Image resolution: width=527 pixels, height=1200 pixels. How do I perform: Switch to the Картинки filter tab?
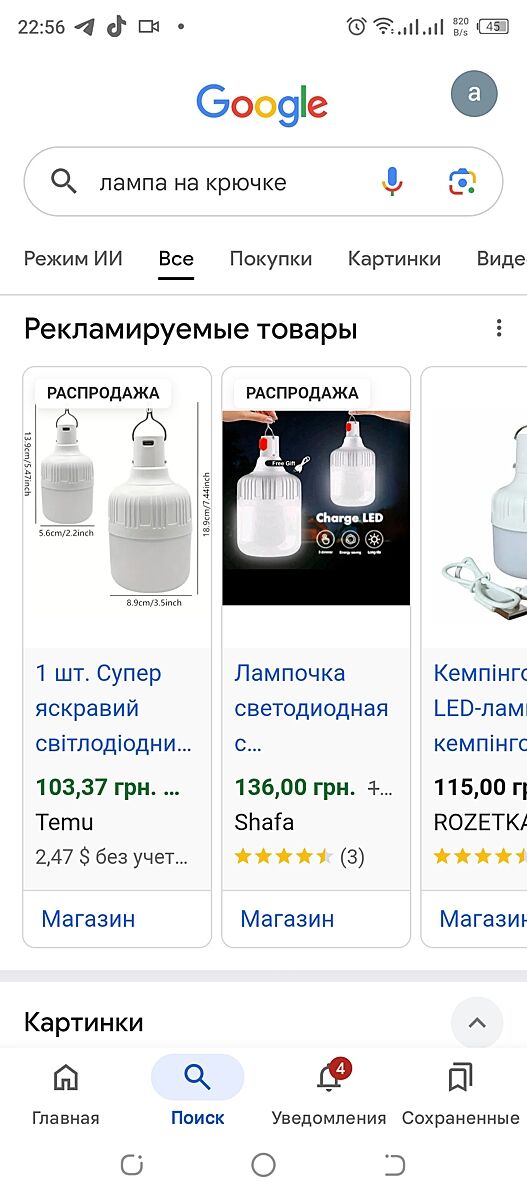coord(394,259)
